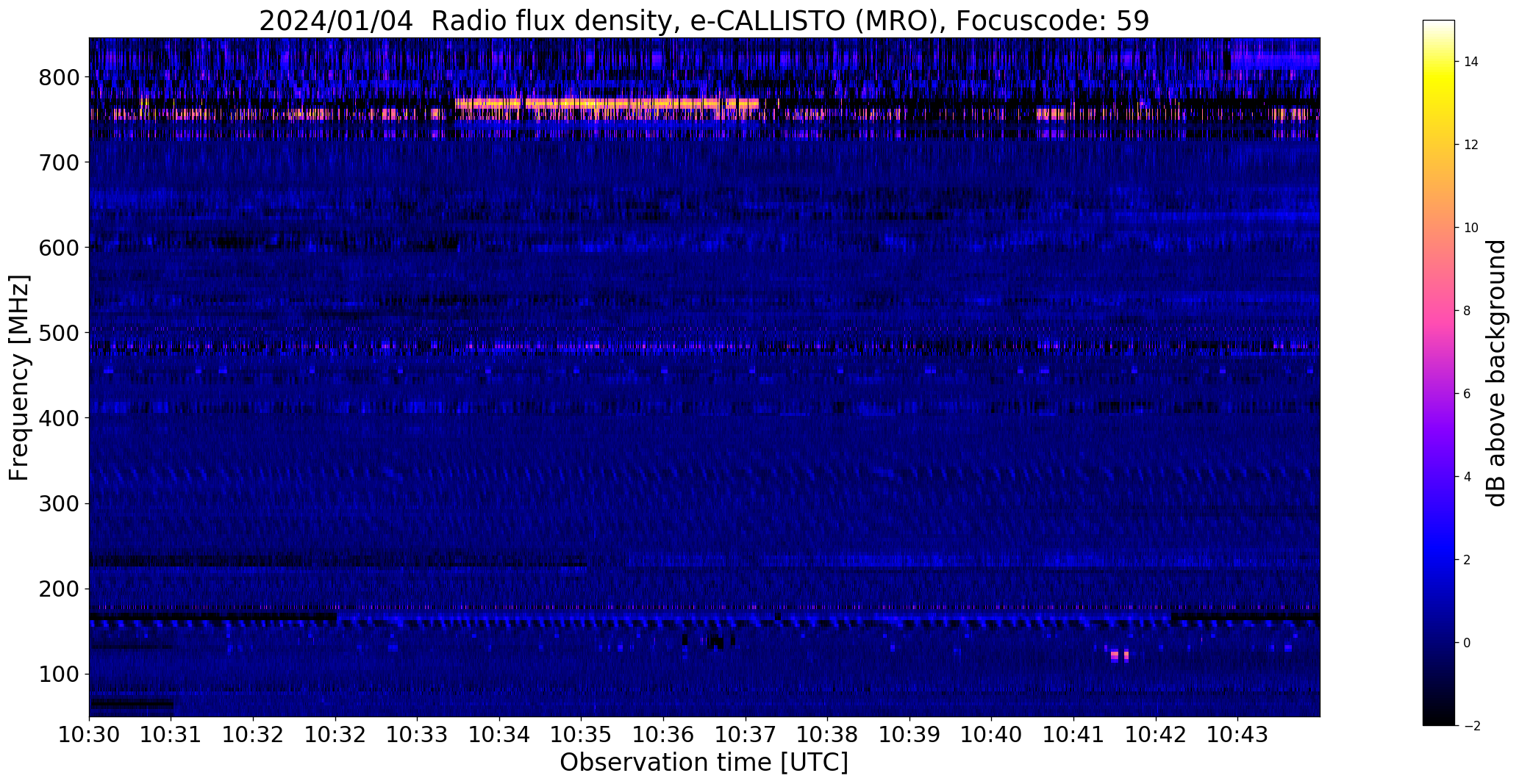
Task: Click the colorbar tick value 4
Action: [x=1468, y=477]
